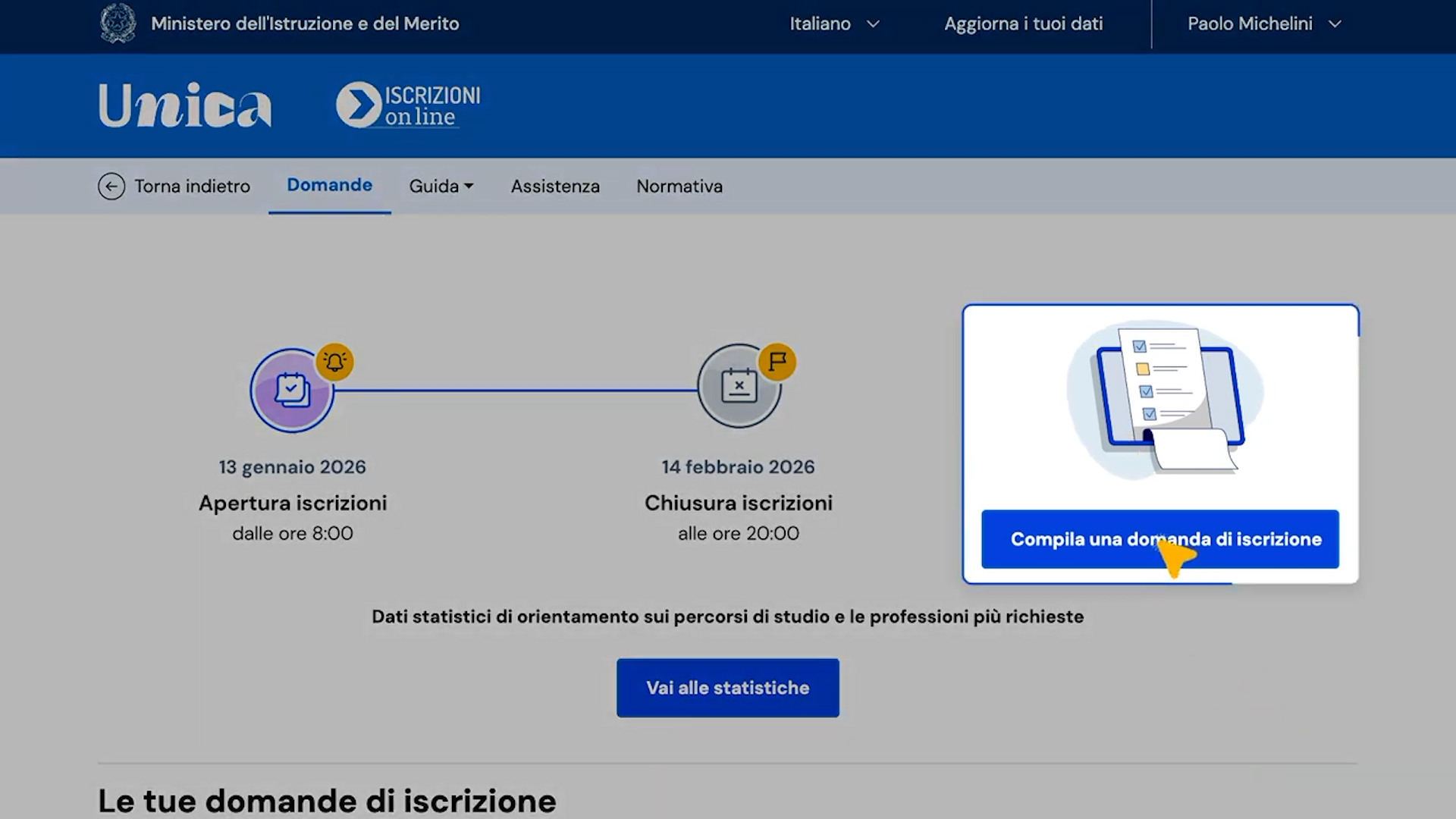The width and height of the screenshot is (1456, 819).
Task: Expand the Paolo Michelini account menu
Action: pos(1263,24)
